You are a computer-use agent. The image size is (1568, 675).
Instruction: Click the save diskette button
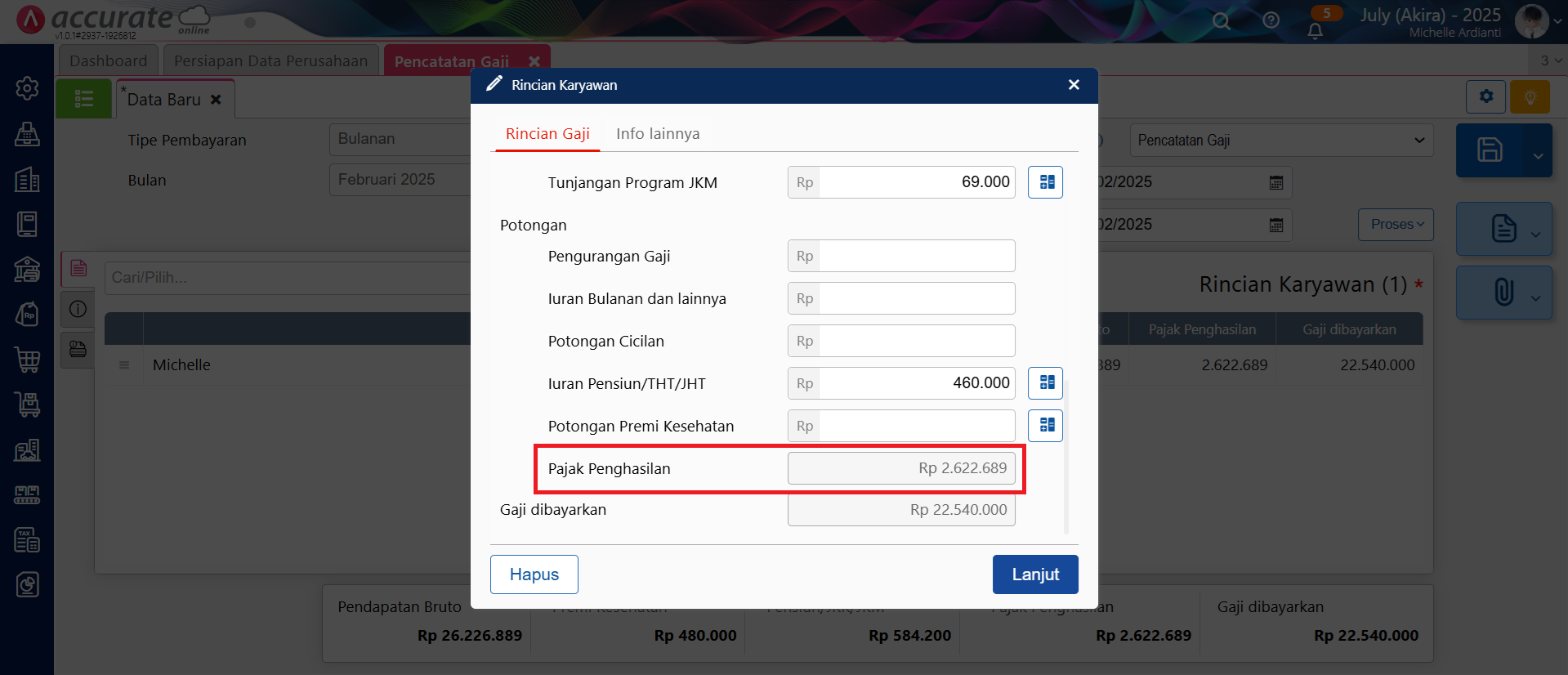(x=1490, y=150)
